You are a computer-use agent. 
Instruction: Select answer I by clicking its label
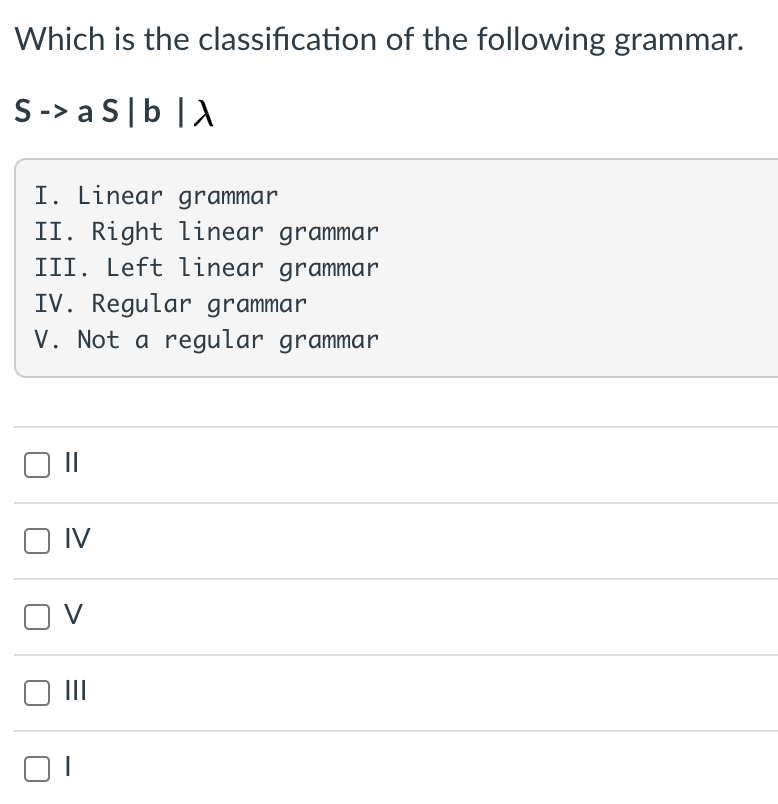66,767
